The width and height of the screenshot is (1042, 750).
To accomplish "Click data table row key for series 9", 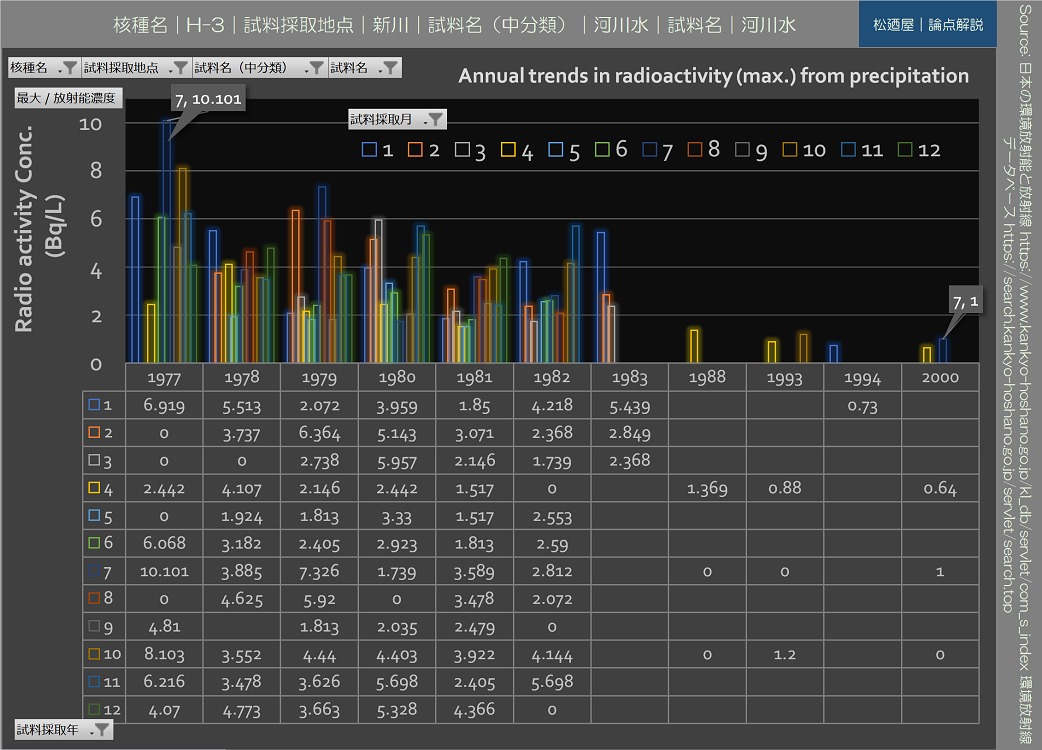I will pyautogui.click(x=100, y=626).
